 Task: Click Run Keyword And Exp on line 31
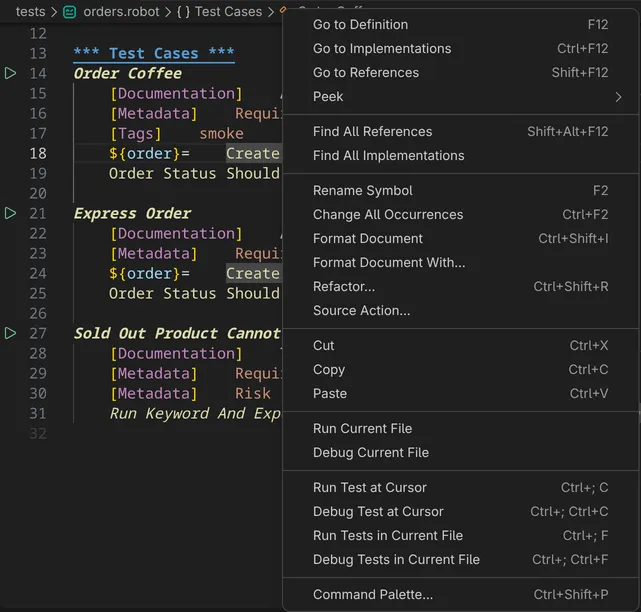[x=195, y=413]
